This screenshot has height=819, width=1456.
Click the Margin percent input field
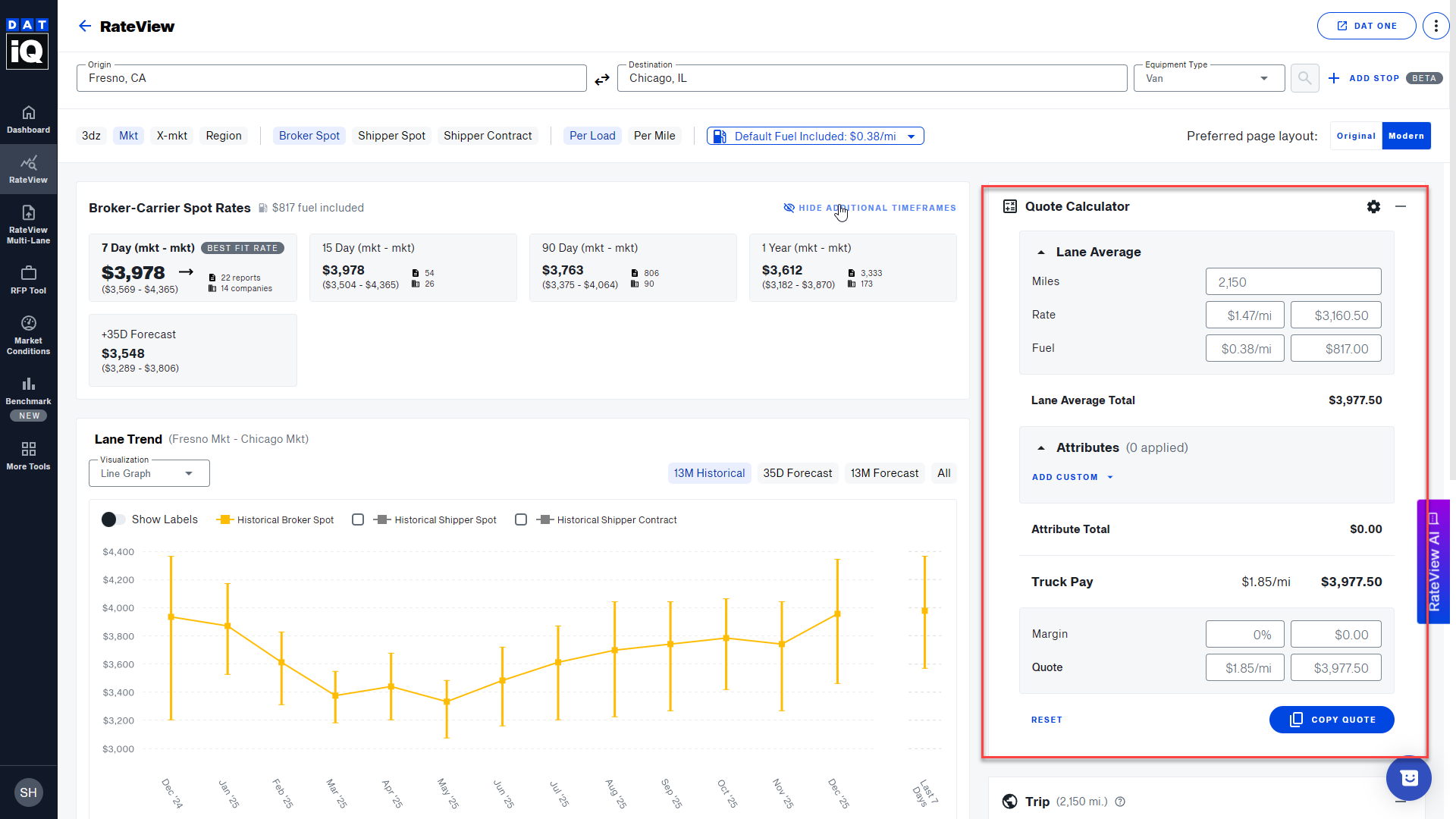click(1245, 635)
